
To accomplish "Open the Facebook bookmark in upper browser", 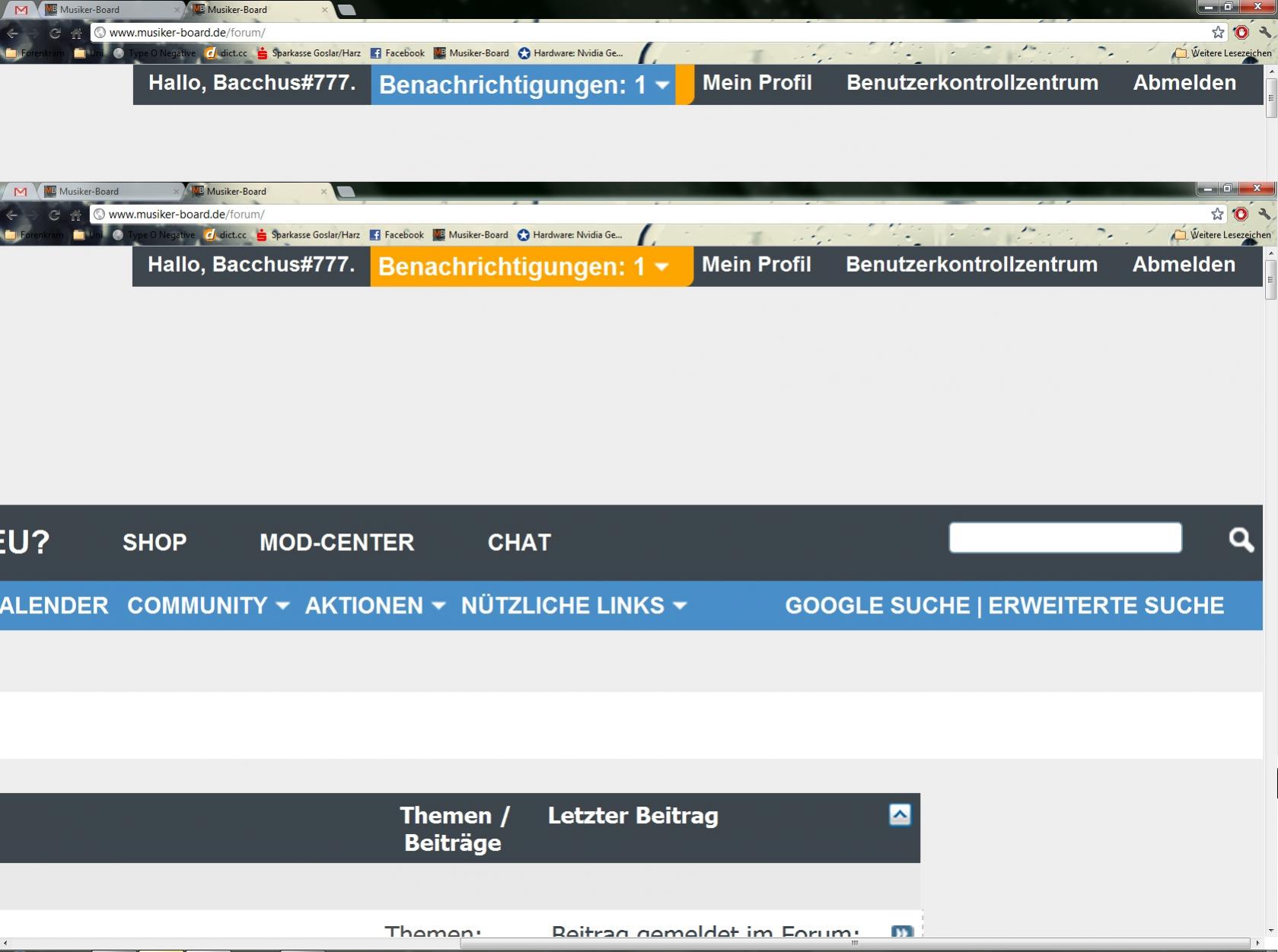I will (x=397, y=53).
